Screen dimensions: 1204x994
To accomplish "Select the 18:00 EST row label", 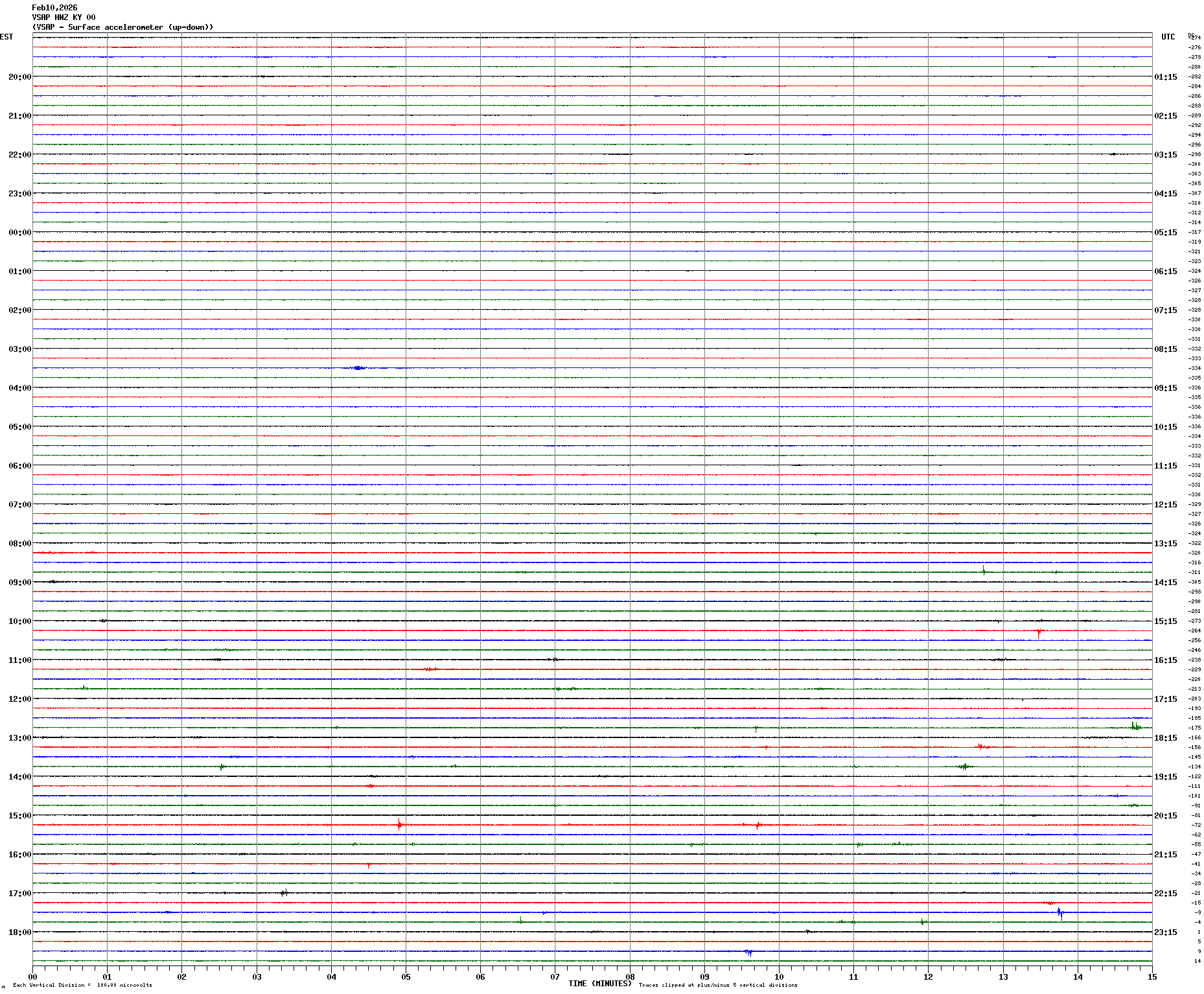I will pos(19,932).
